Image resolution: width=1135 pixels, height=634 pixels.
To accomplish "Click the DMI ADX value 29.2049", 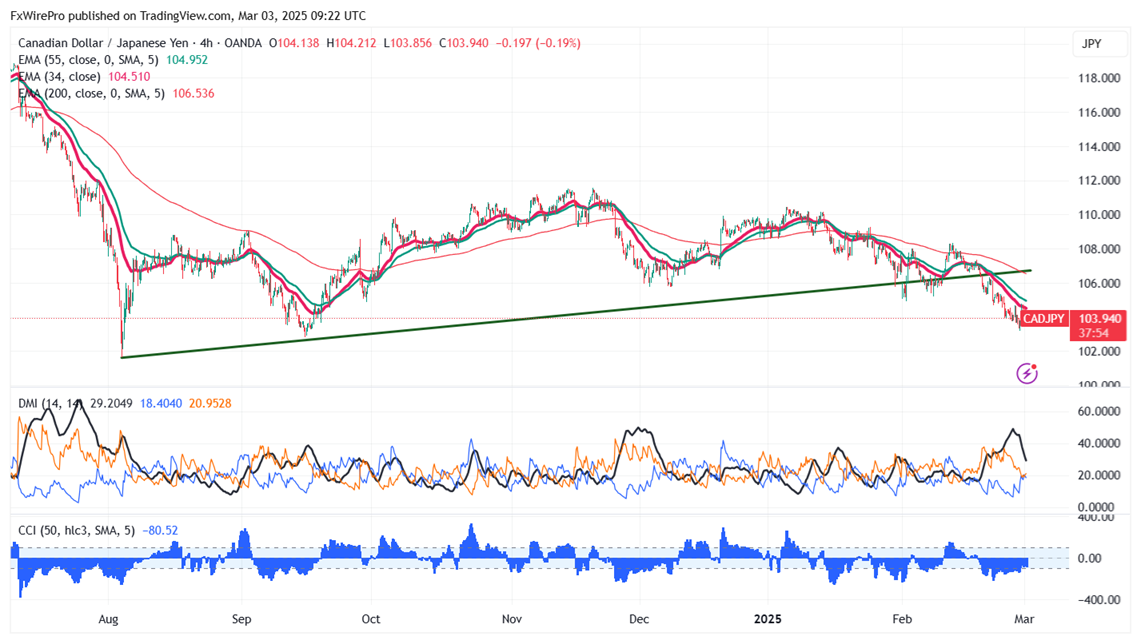I will [x=111, y=403].
